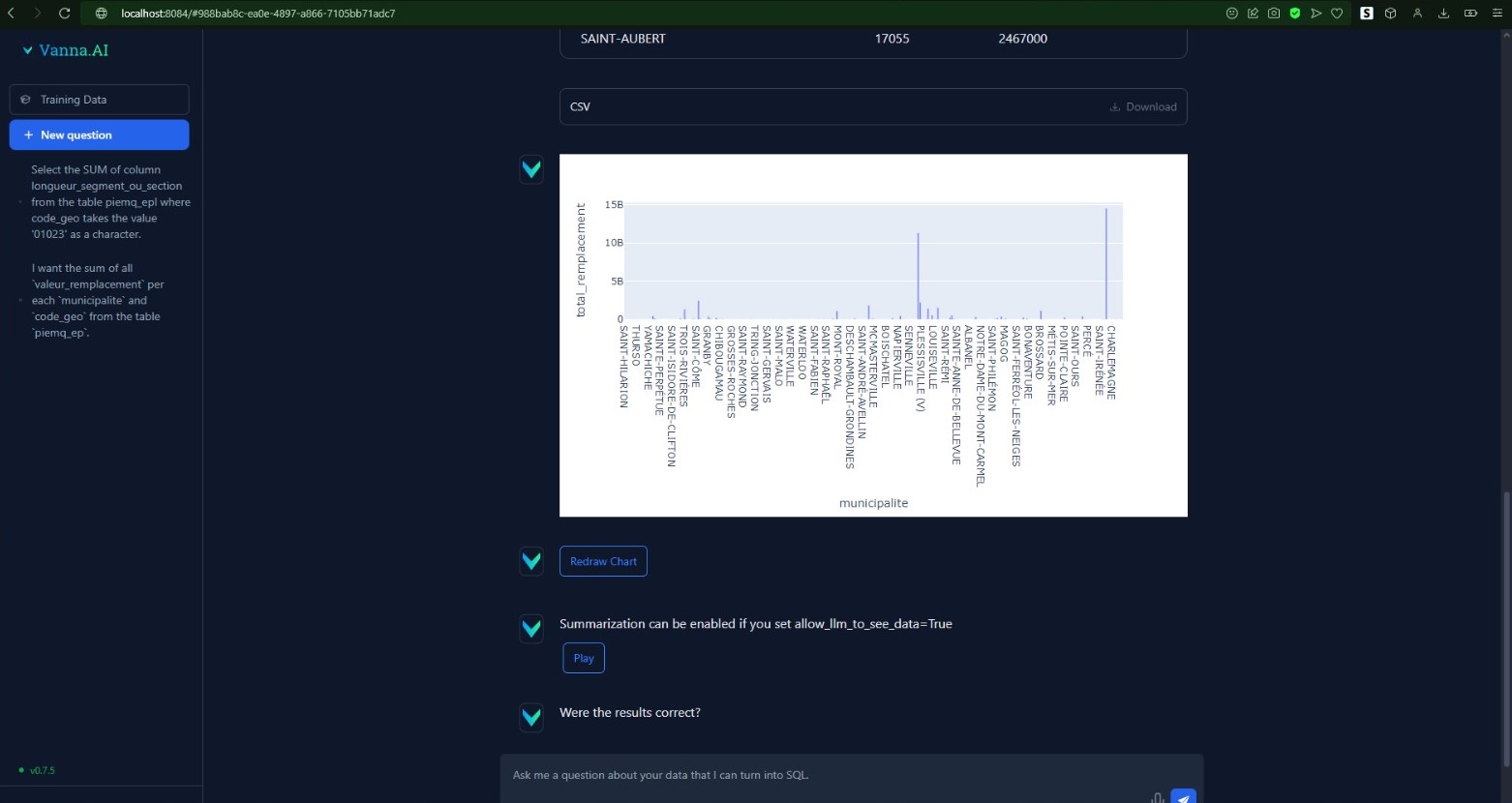Viewport: 1512px width, 803px height.
Task: Click the 5B y-axis tick label
Action: click(617, 282)
